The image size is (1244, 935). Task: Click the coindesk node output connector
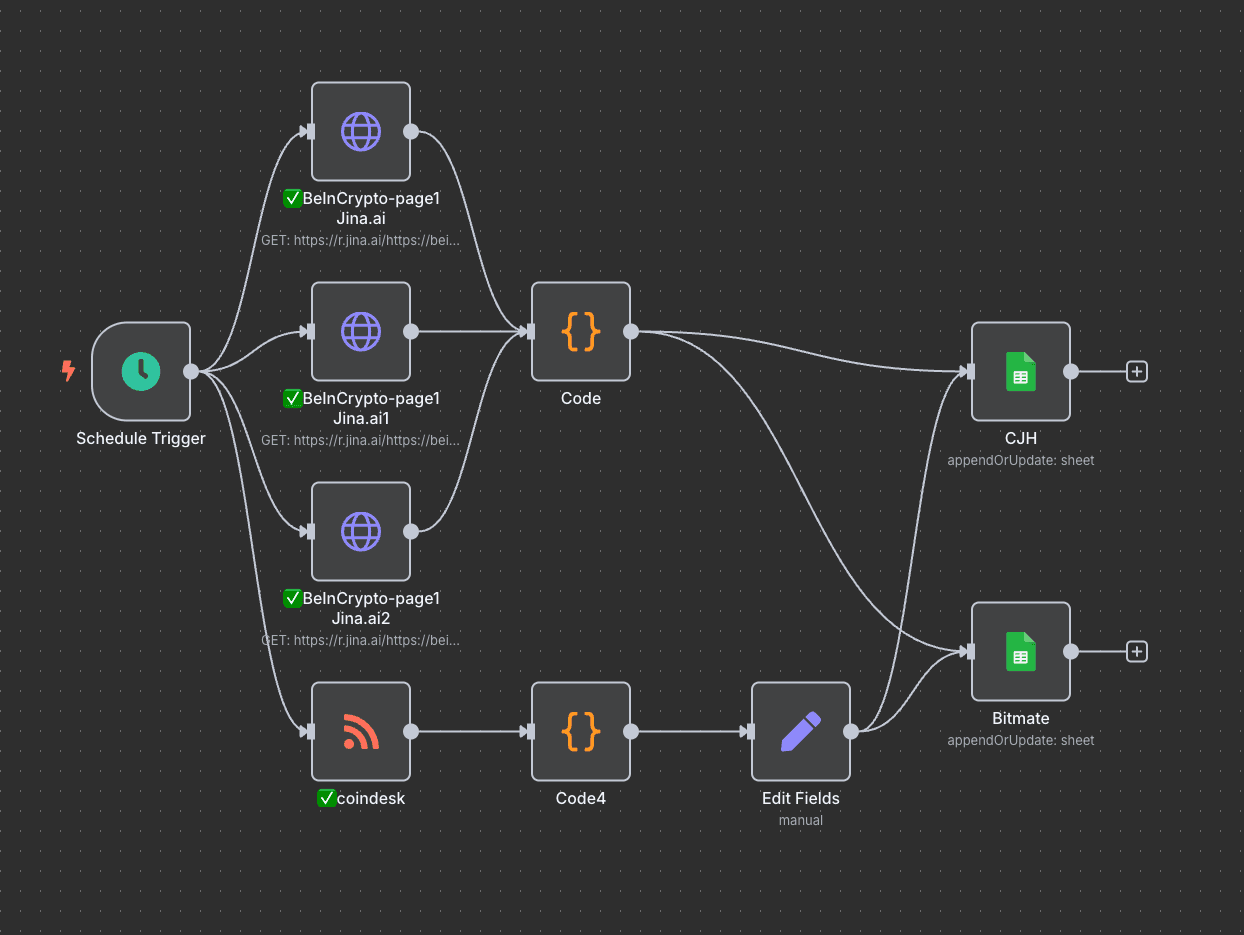pos(411,731)
